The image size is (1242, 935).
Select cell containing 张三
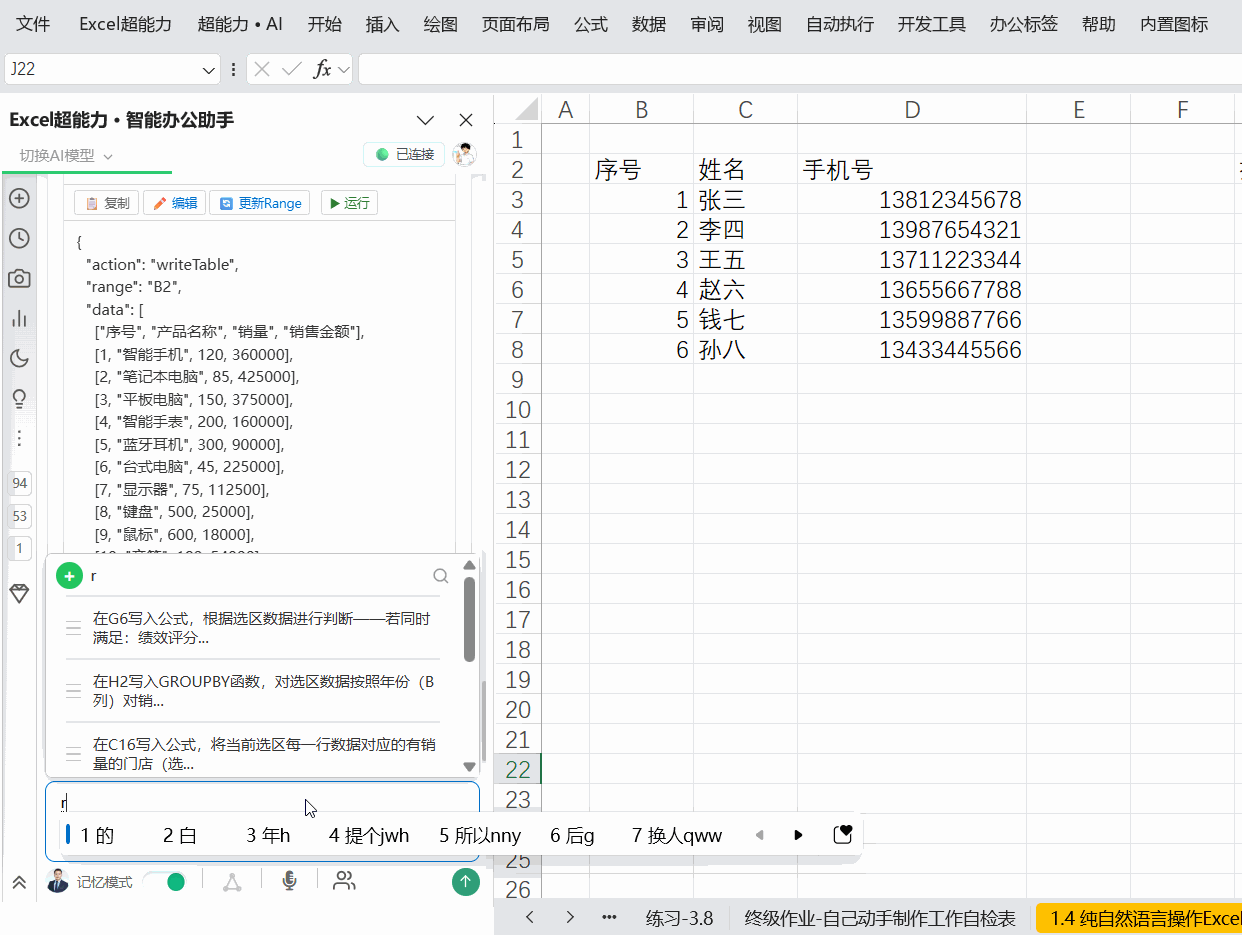pyautogui.click(x=745, y=200)
